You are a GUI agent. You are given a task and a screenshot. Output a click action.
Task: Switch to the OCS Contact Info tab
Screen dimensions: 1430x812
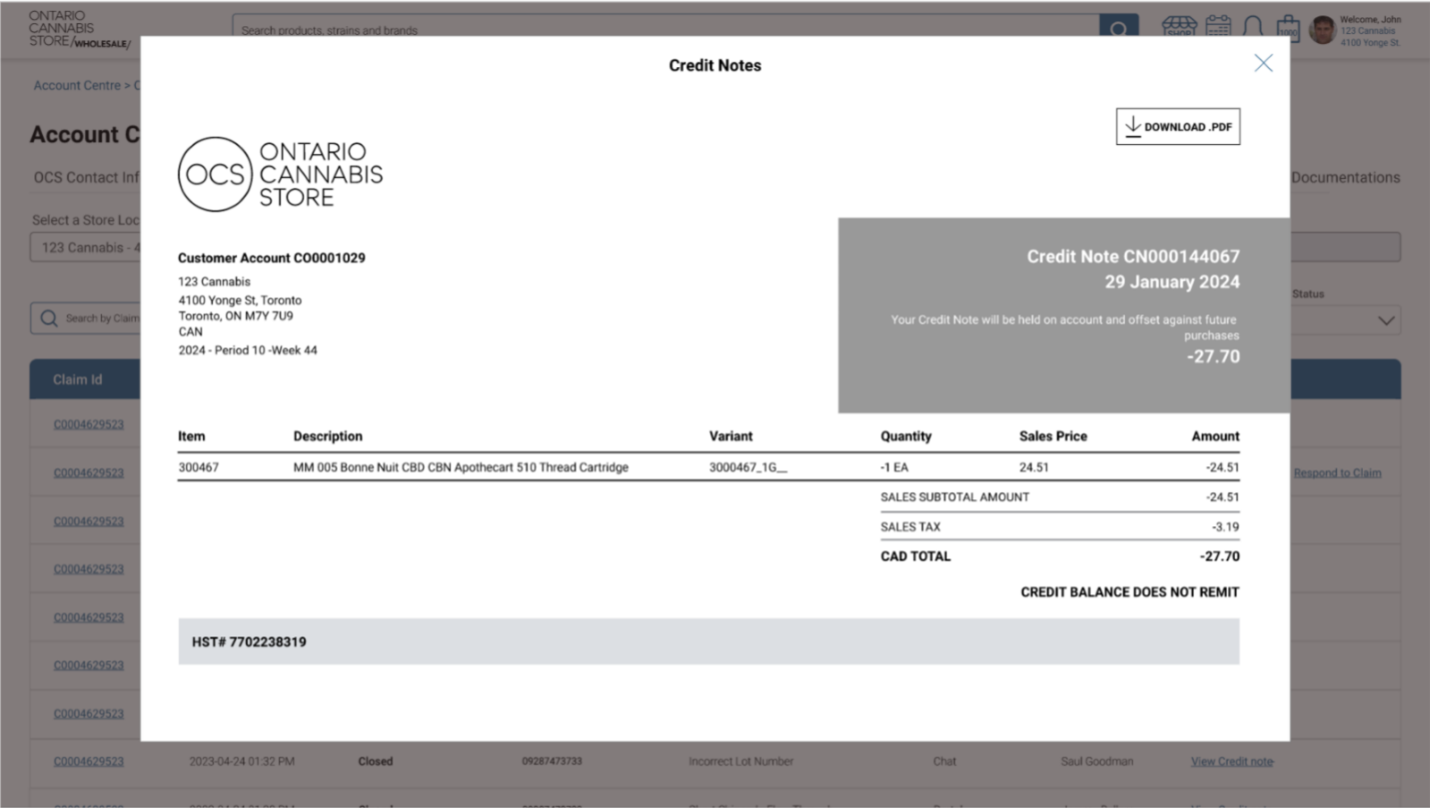coord(86,178)
